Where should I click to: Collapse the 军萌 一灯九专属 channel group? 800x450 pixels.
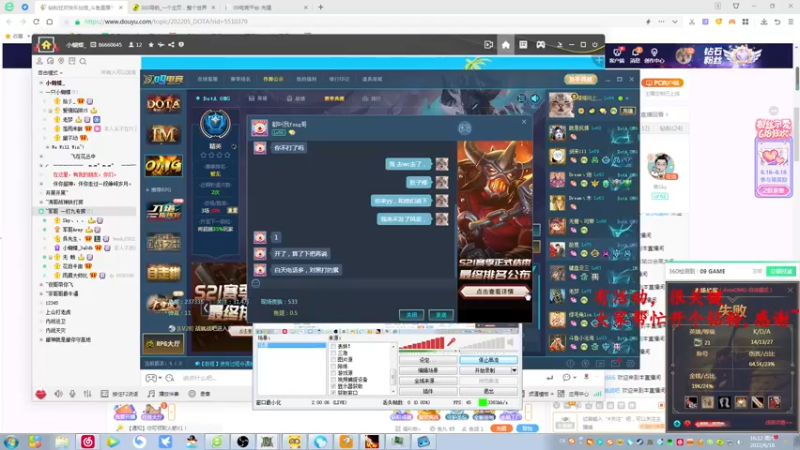click(41, 211)
